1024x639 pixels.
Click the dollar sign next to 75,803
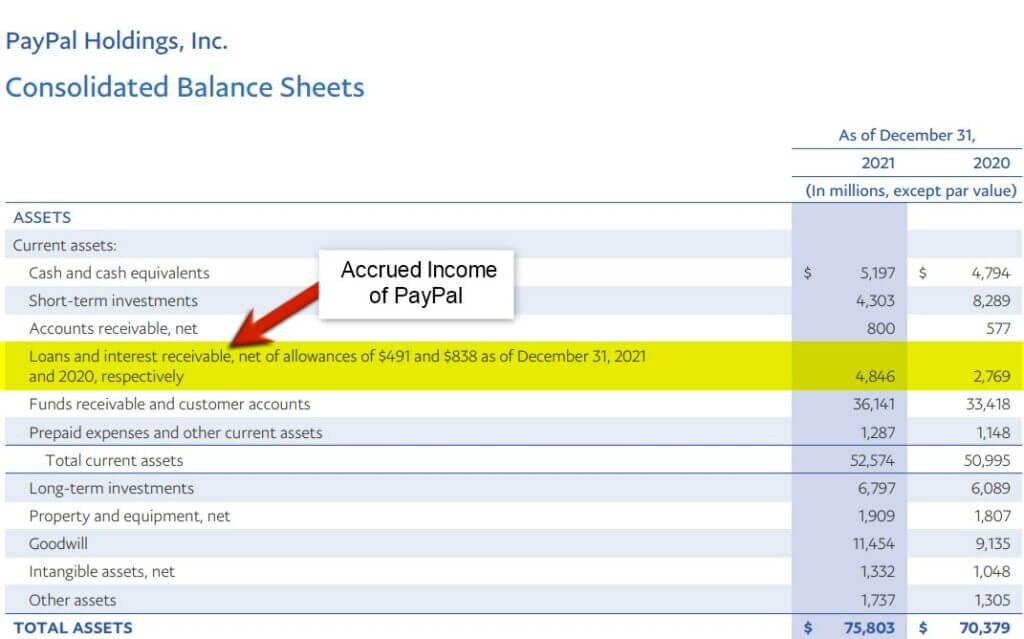coord(806,628)
